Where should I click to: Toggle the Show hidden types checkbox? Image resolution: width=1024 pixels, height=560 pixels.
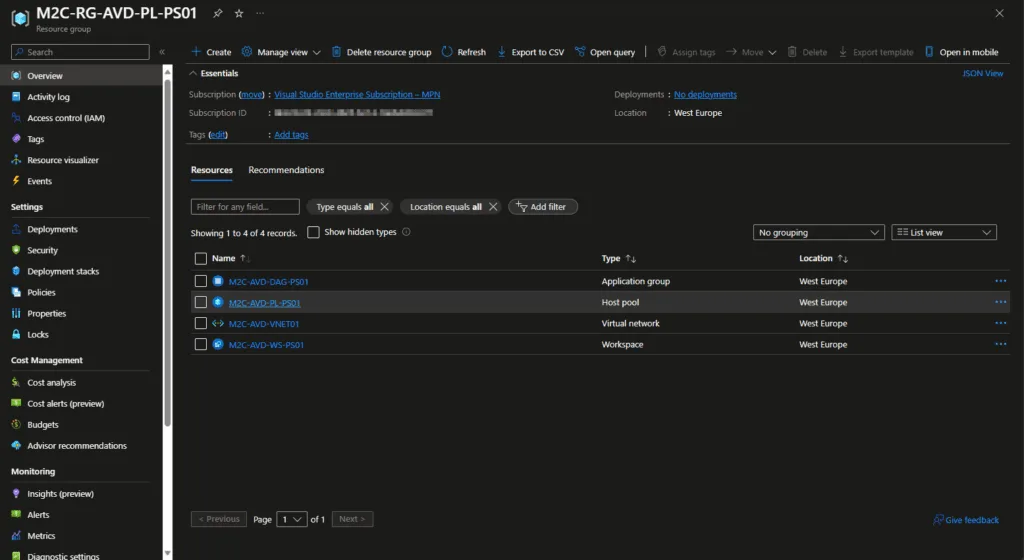pyautogui.click(x=314, y=232)
